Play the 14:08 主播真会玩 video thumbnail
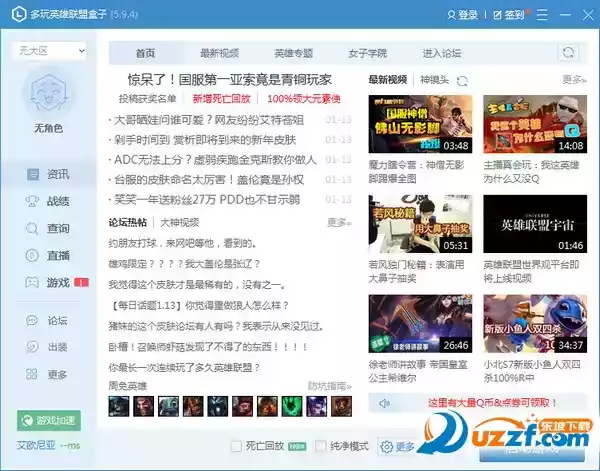 coord(535,124)
